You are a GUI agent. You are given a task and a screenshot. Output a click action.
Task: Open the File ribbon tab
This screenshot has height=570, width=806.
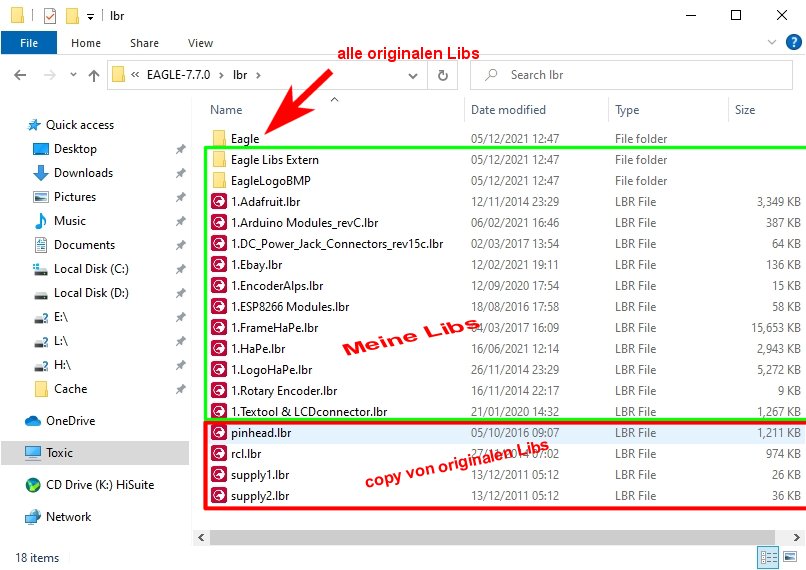29,43
